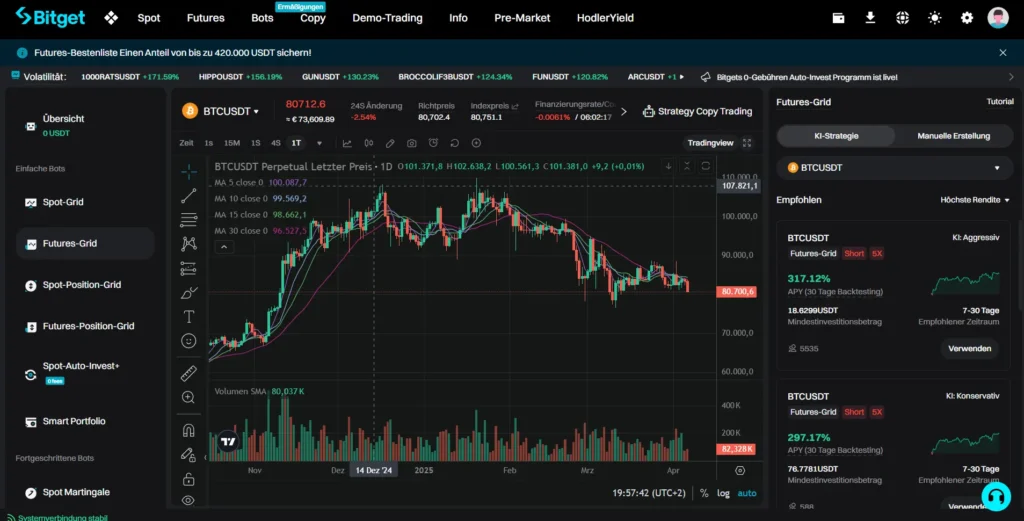Click the Bitget logo
The image size is (1024, 521).
(x=50, y=17)
